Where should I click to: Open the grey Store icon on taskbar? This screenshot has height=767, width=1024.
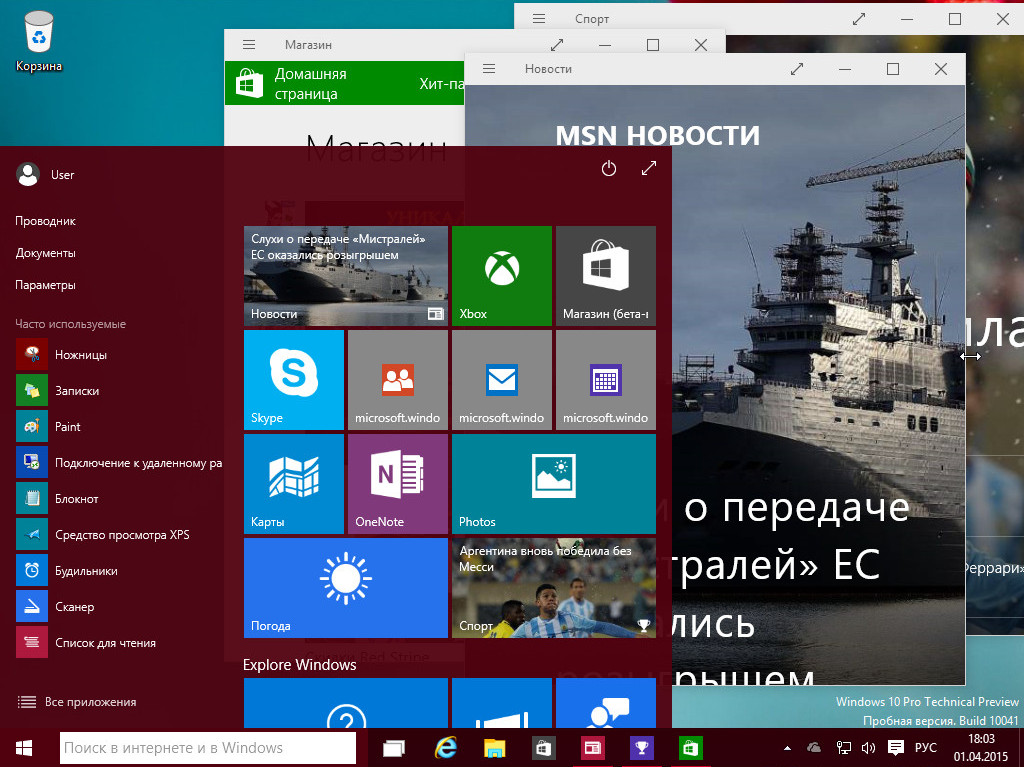point(543,748)
